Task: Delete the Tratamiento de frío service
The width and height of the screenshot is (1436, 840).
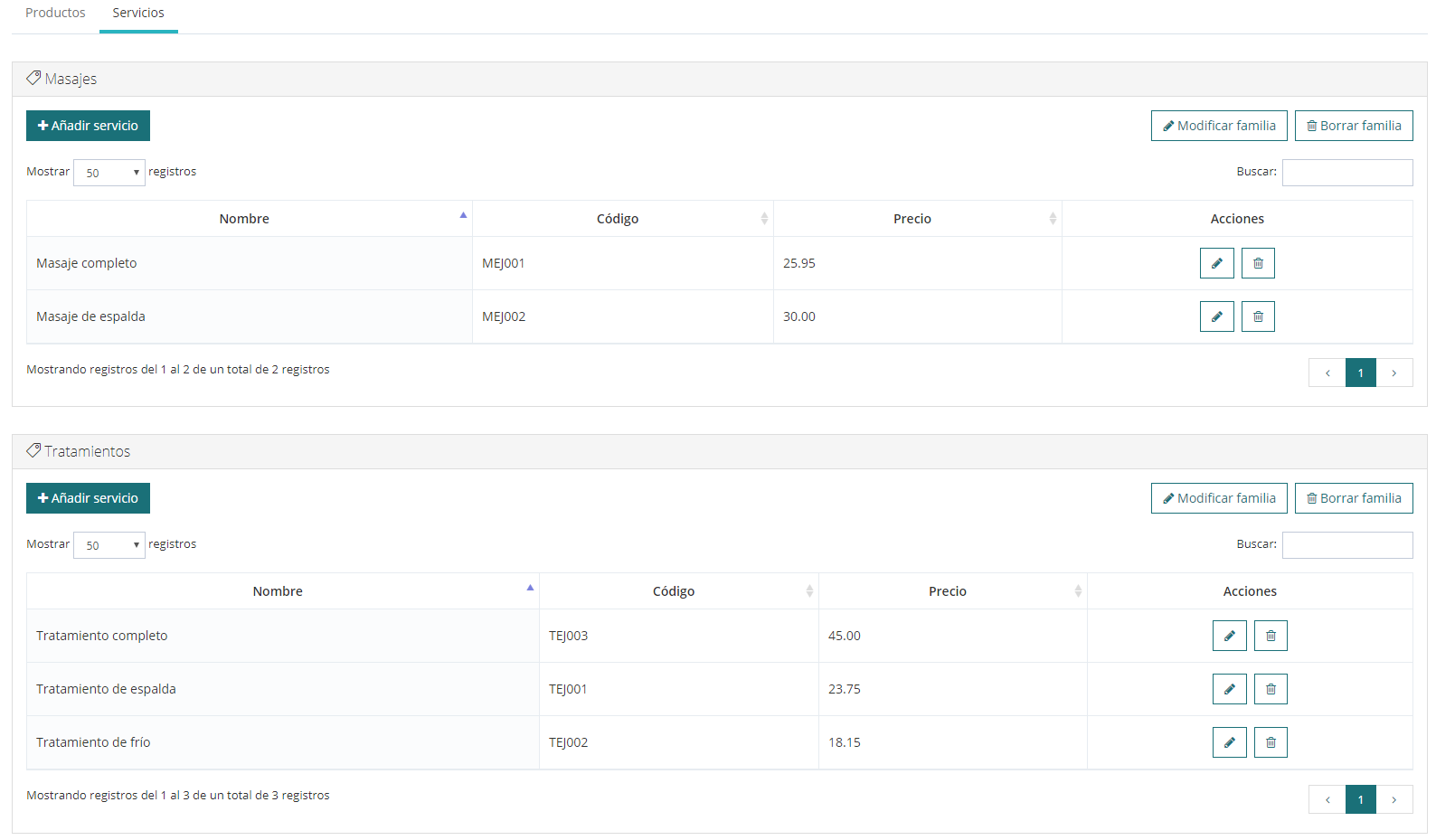Action: tap(1271, 742)
